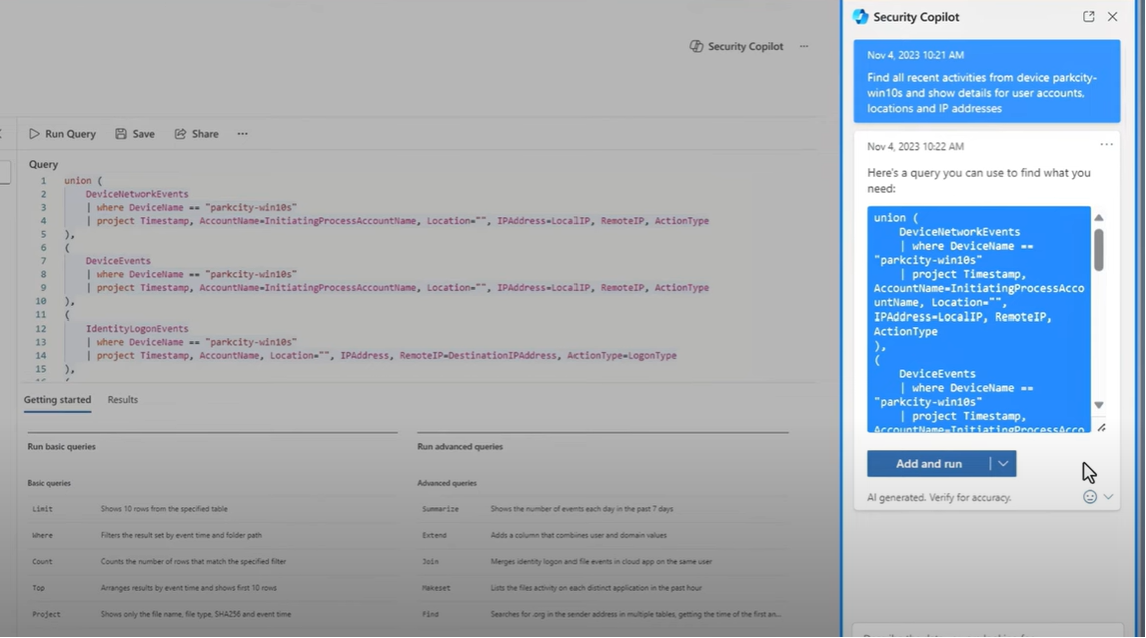
Task: Save the query with Save icon
Action: 121,134
